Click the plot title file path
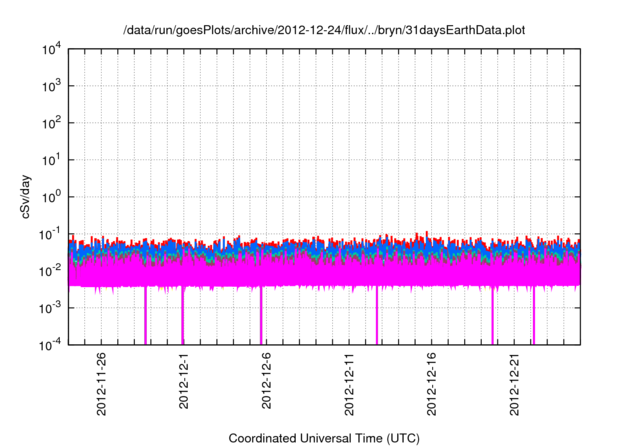This screenshot has height=448, width=640. click(323, 30)
